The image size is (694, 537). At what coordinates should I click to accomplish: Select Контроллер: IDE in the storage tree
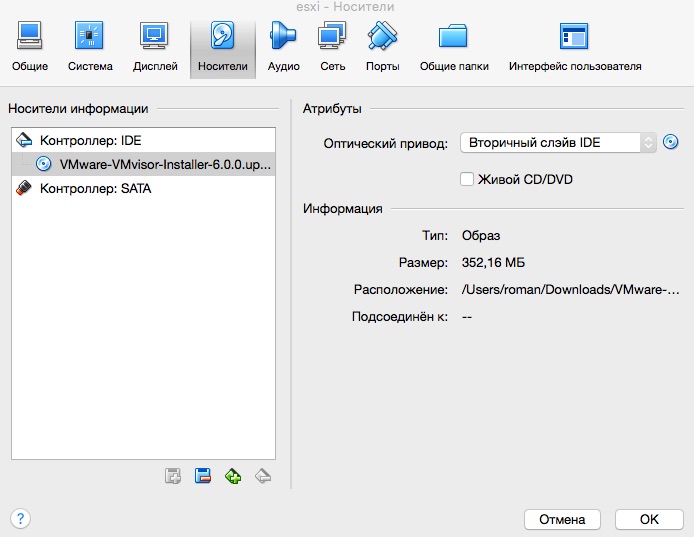[x=90, y=140]
